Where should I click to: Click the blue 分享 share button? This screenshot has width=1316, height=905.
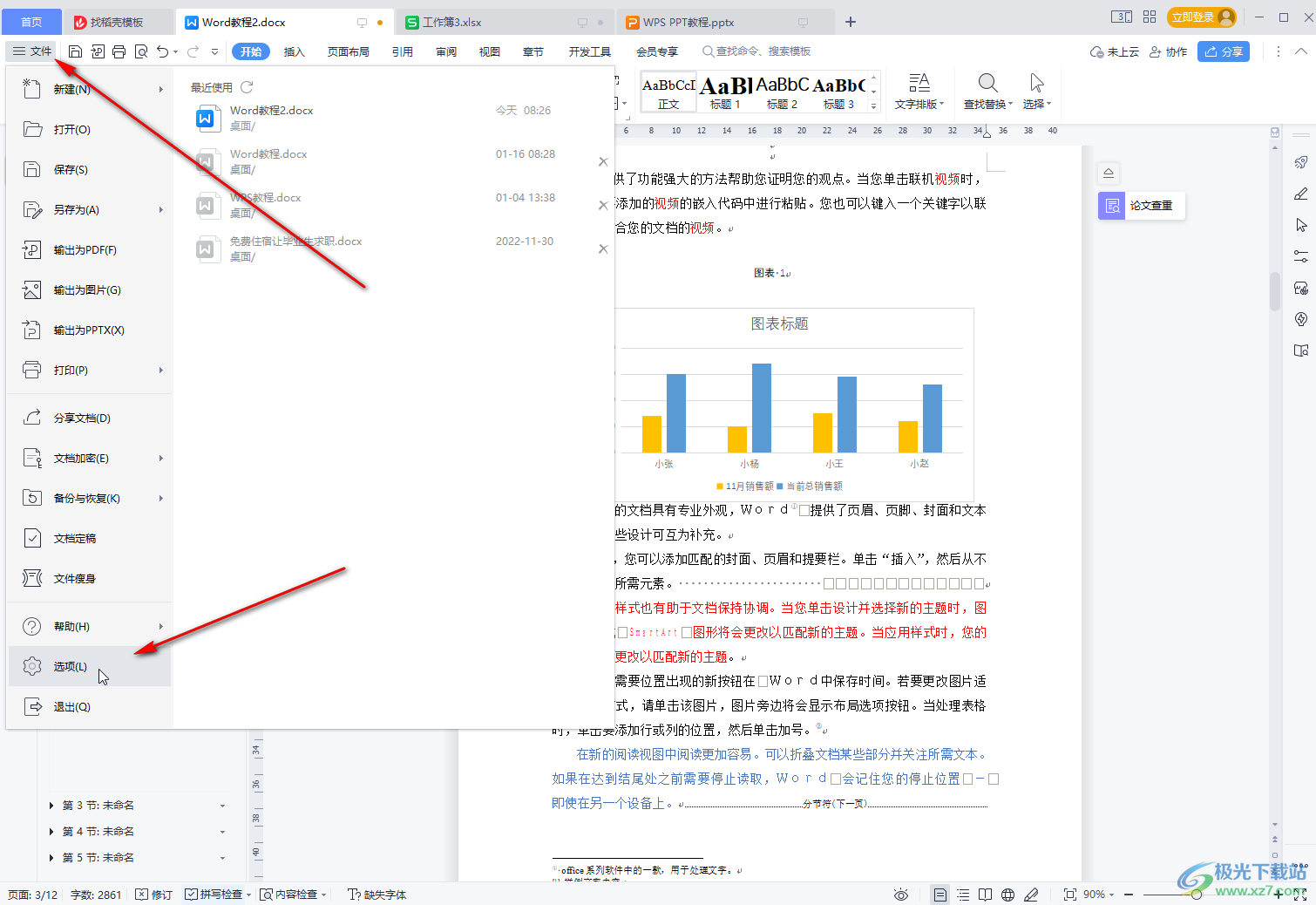pyautogui.click(x=1224, y=51)
